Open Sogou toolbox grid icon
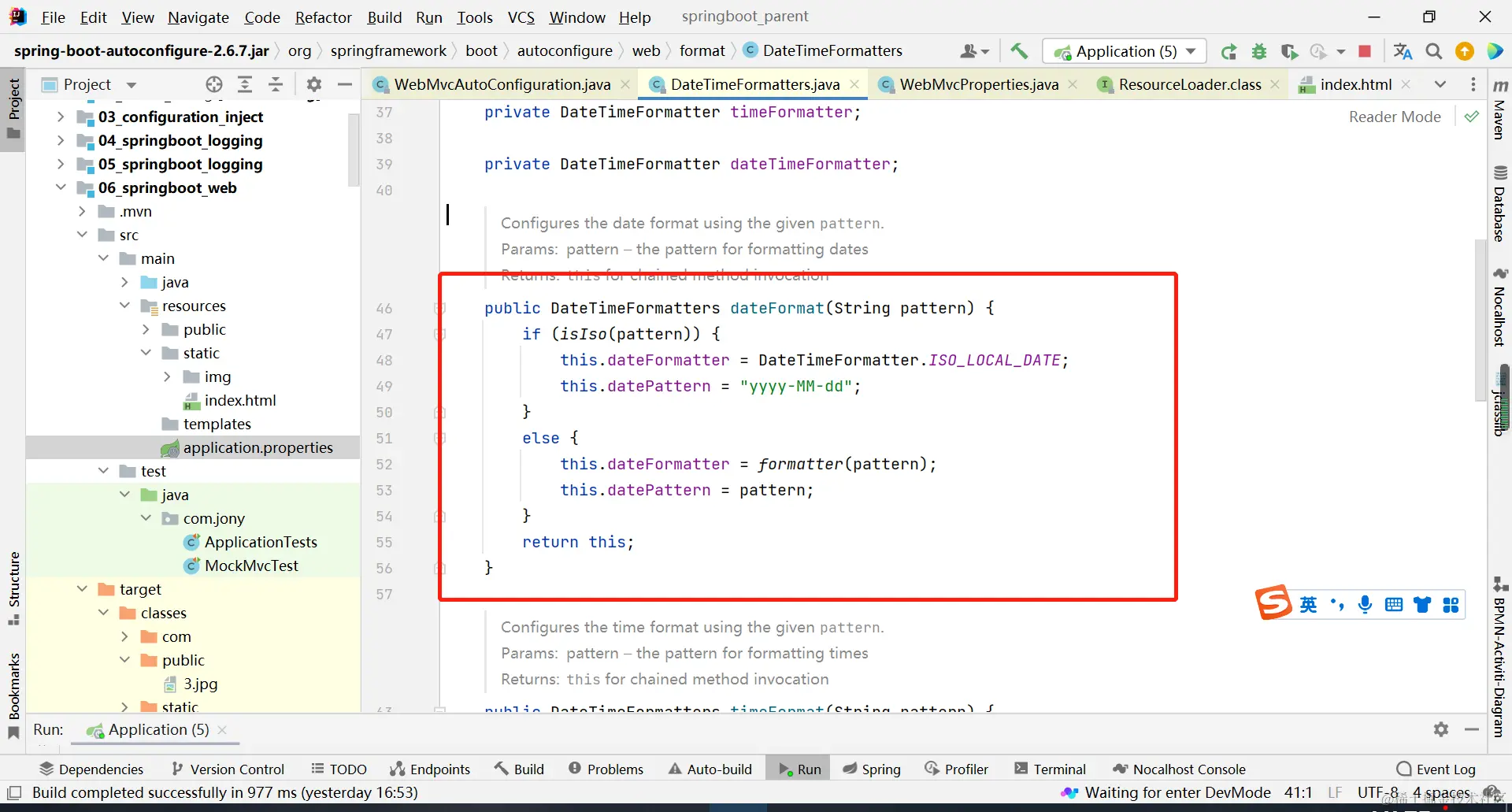 point(1451,604)
